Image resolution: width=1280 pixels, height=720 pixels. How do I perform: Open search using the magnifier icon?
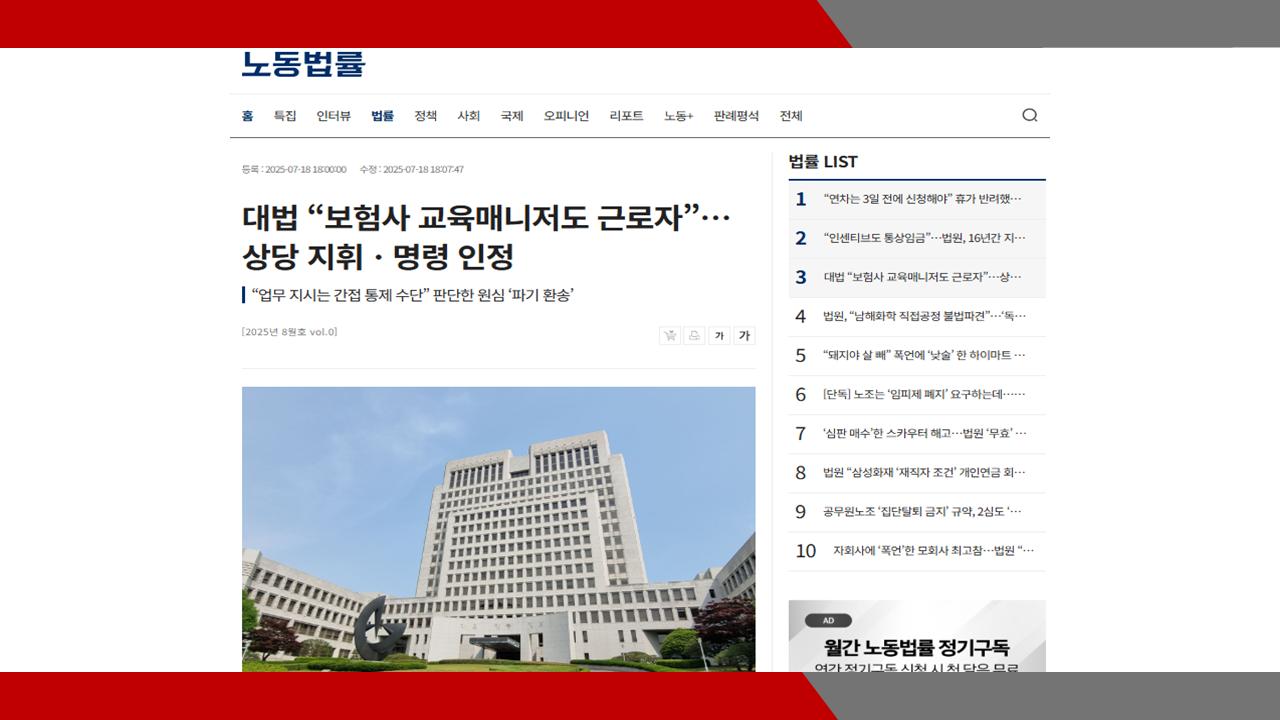point(1030,115)
